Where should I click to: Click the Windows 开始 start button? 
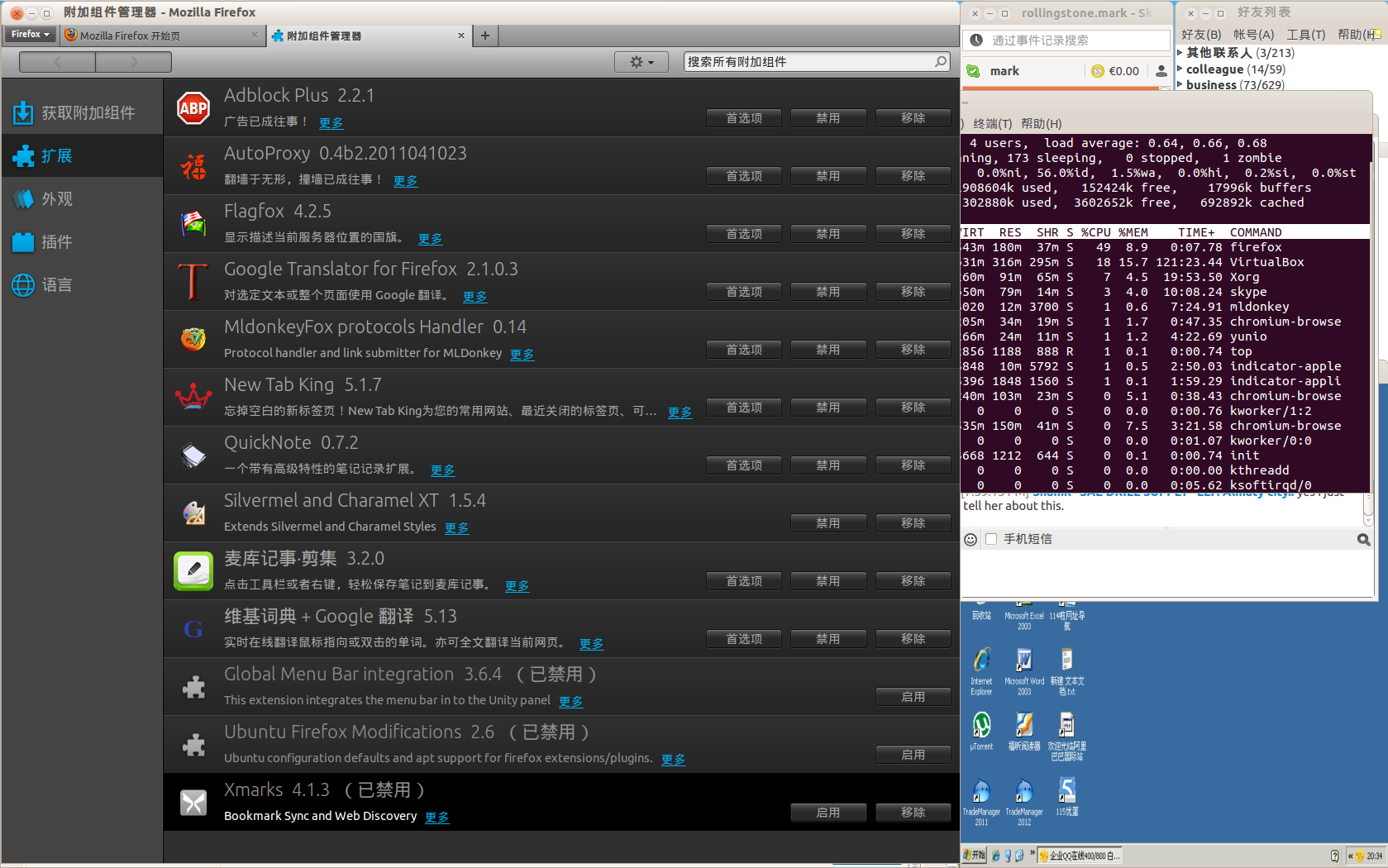pyautogui.click(x=975, y=856)
